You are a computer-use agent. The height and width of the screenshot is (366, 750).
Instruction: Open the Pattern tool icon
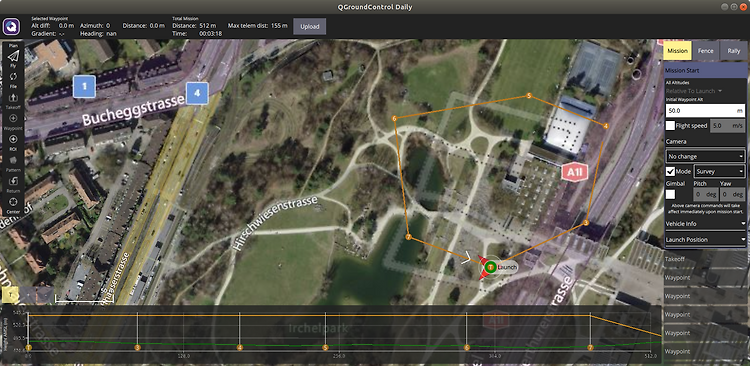click(13, 160)
